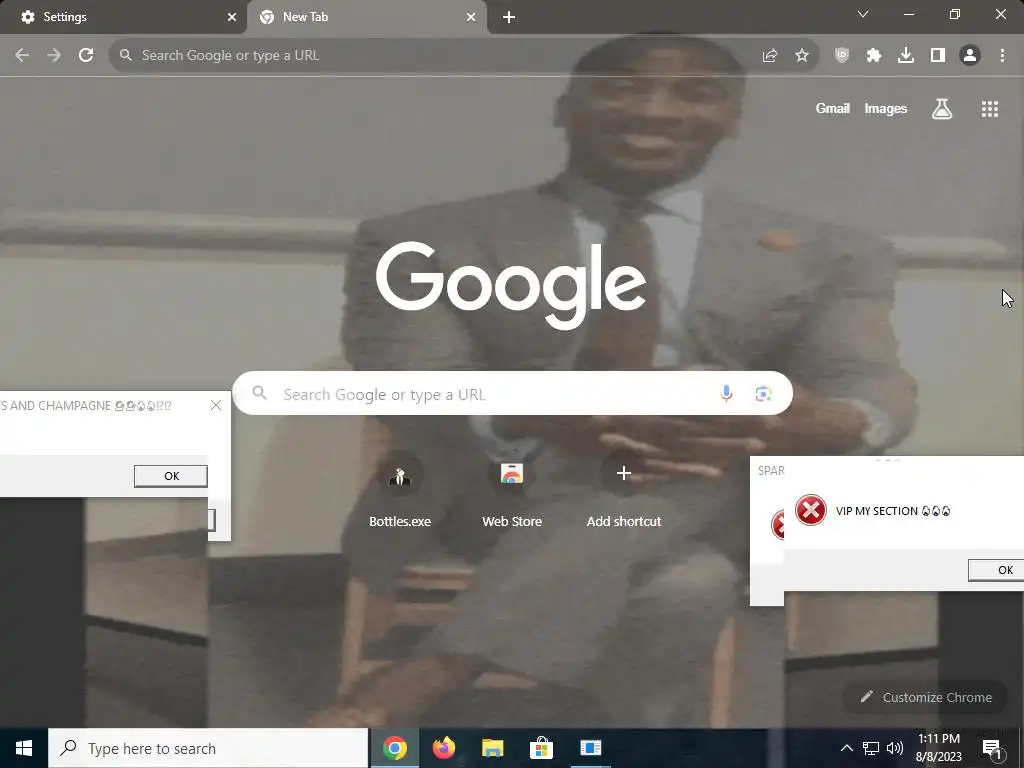Screen dimensions: 1024x768
Task: Launch Firefox from the taskbar
Action: click(444, 748)
